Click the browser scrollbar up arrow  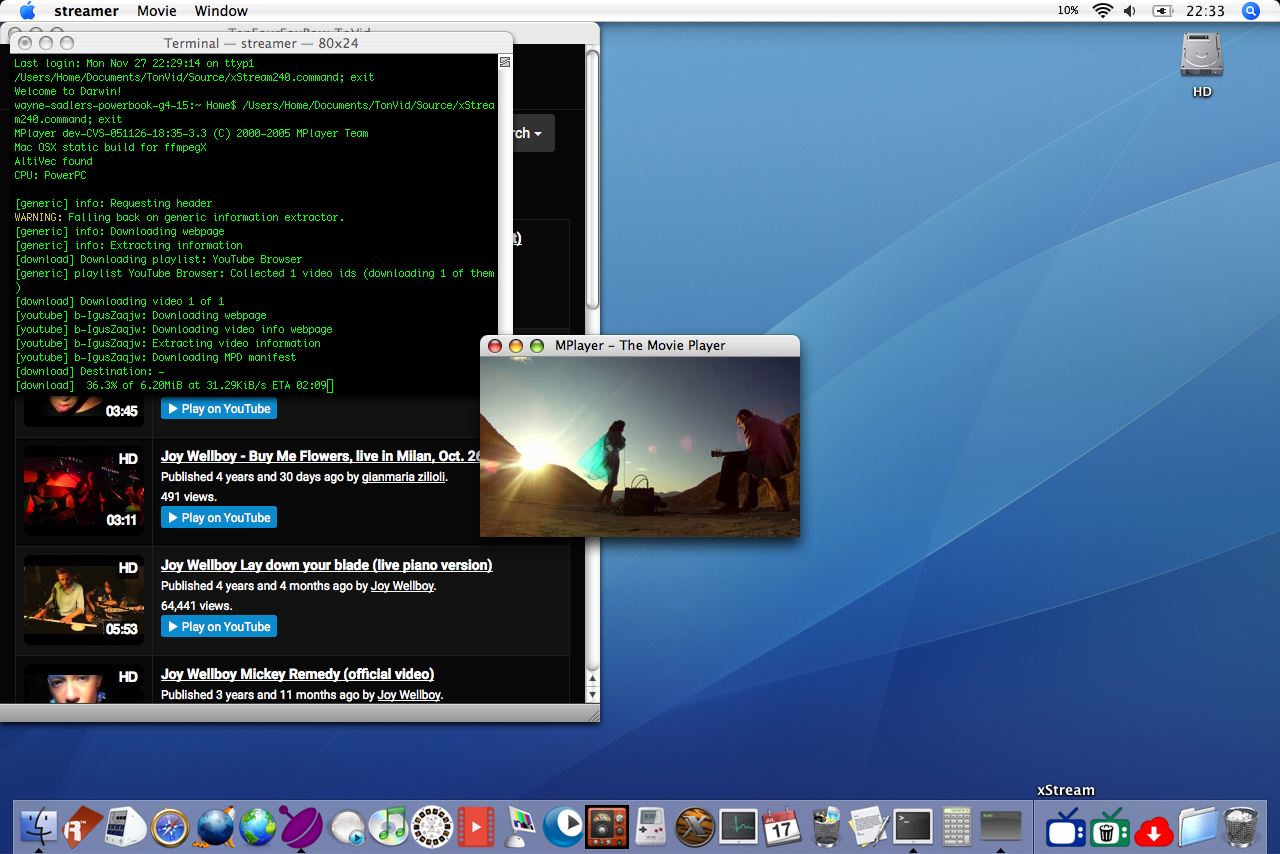tap(592, 678)
